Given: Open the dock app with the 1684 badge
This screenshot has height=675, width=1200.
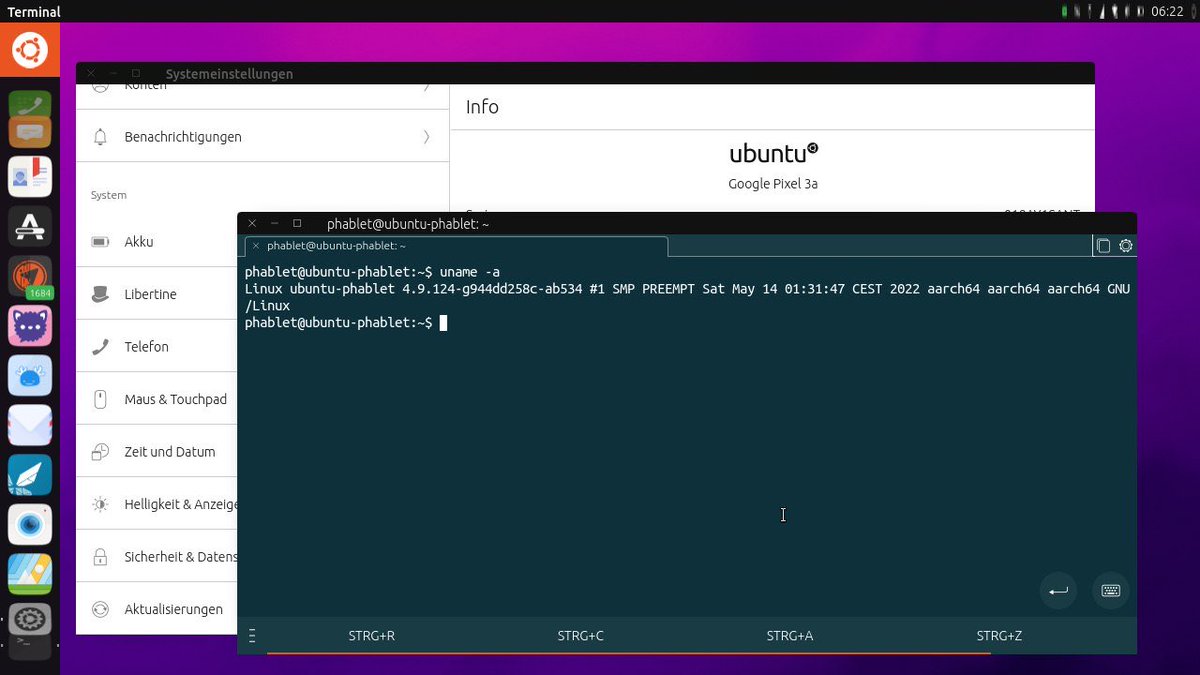Looking at the screenshot, I should (30, 277).
